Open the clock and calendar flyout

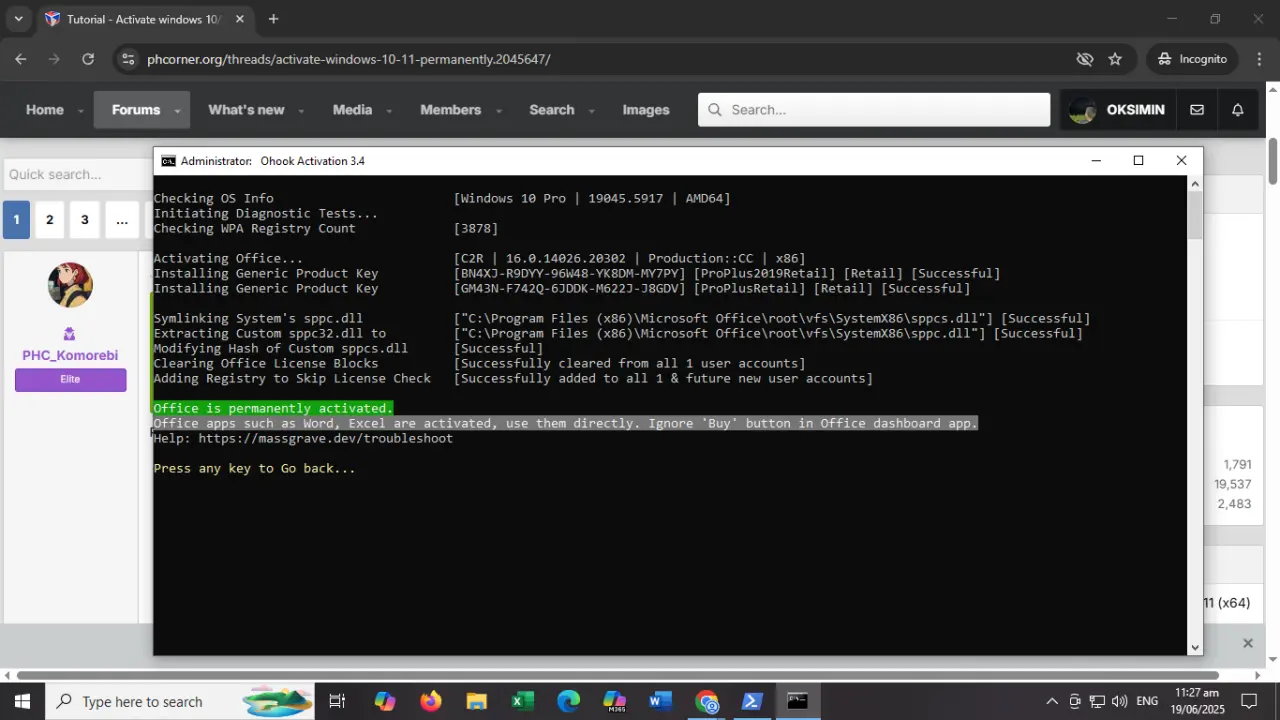tap(1196, 701)
